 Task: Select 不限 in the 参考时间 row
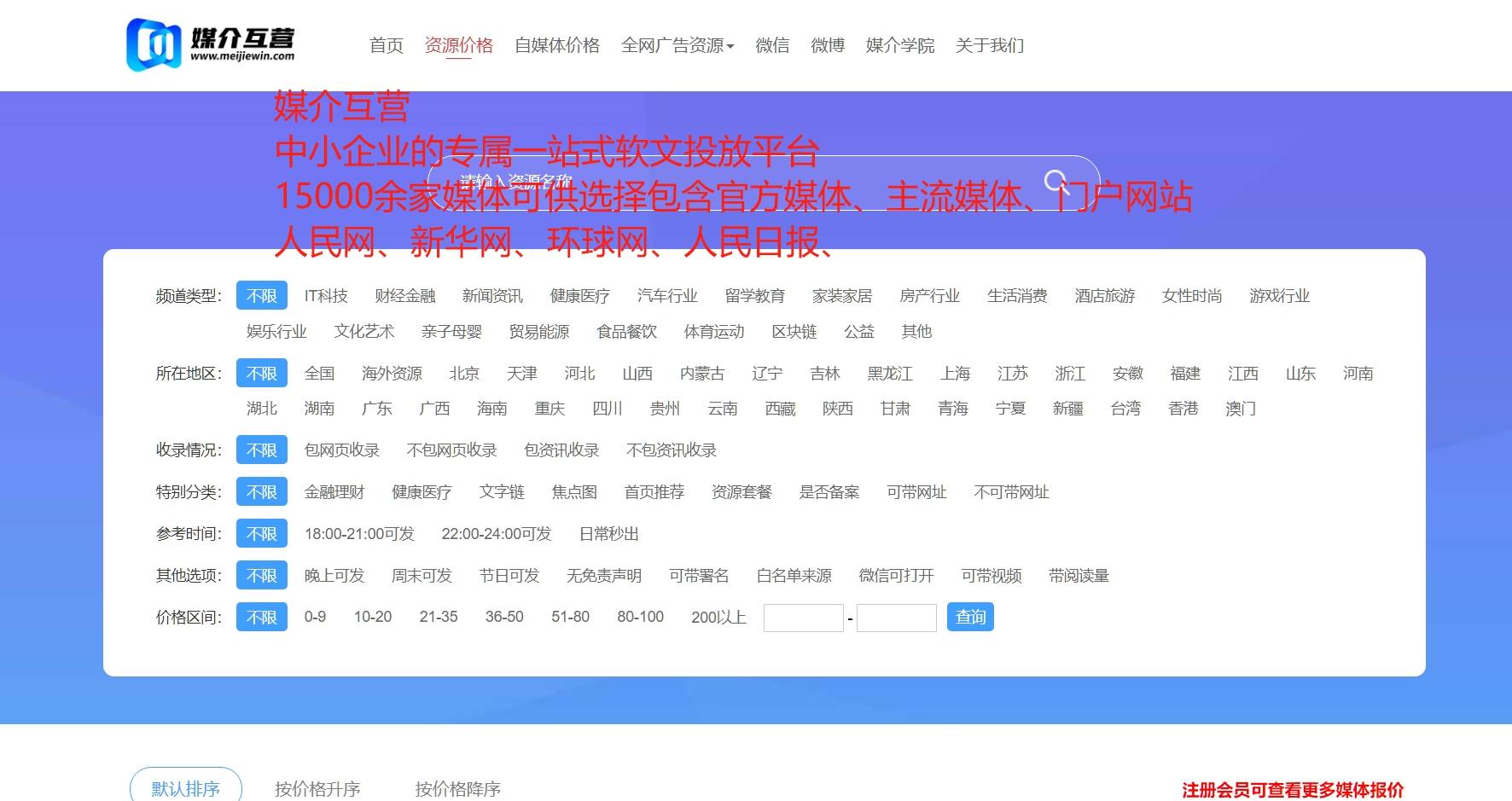262,534
